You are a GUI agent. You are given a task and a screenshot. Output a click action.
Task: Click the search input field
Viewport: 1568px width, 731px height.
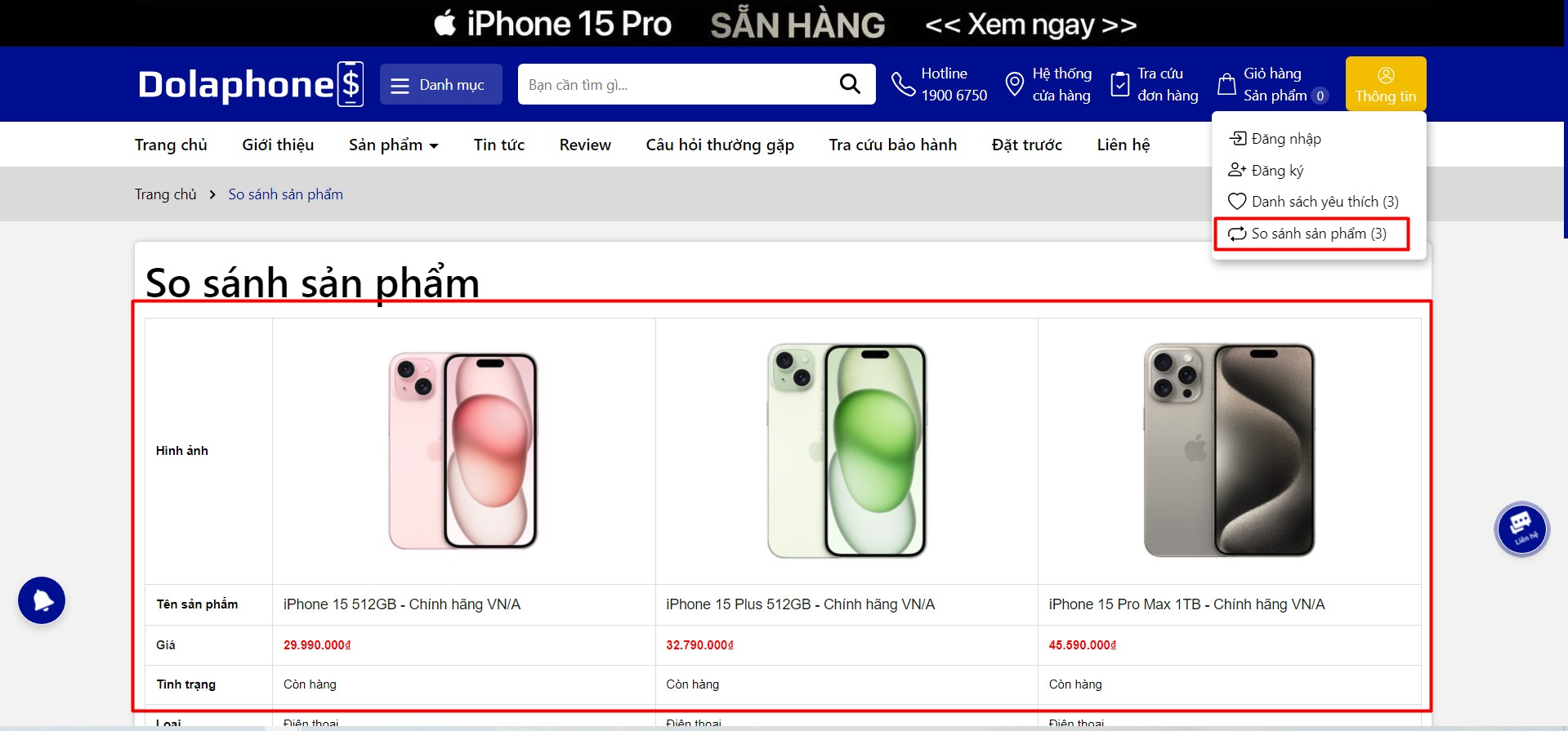click(x=674, y=84)
